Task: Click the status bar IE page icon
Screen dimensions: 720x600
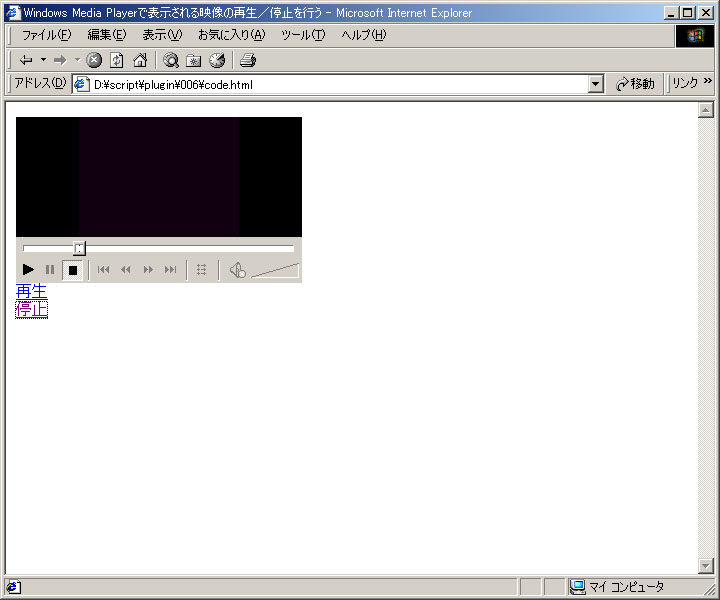Action: (13, 587)
